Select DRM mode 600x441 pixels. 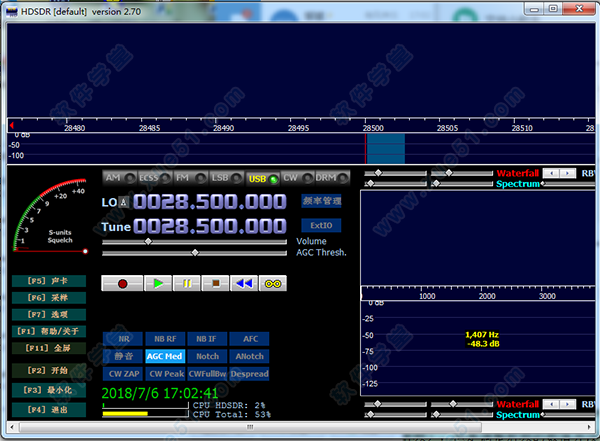332,178
